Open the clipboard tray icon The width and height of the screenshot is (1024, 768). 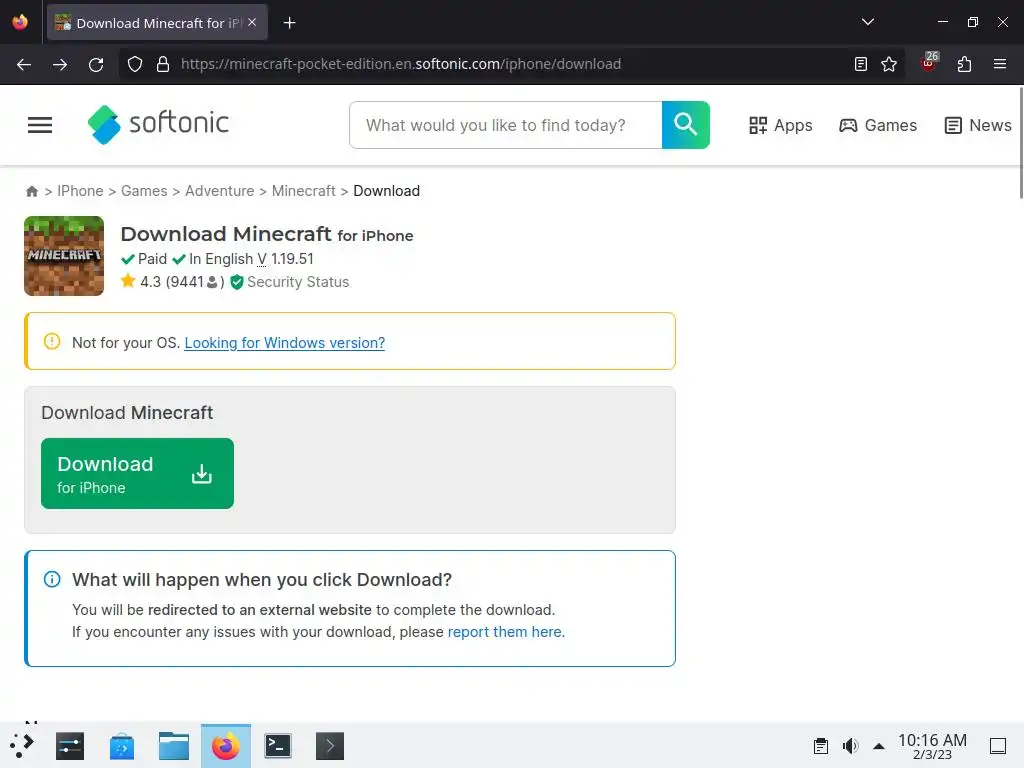pyautogui.click(x=821, y=746)
